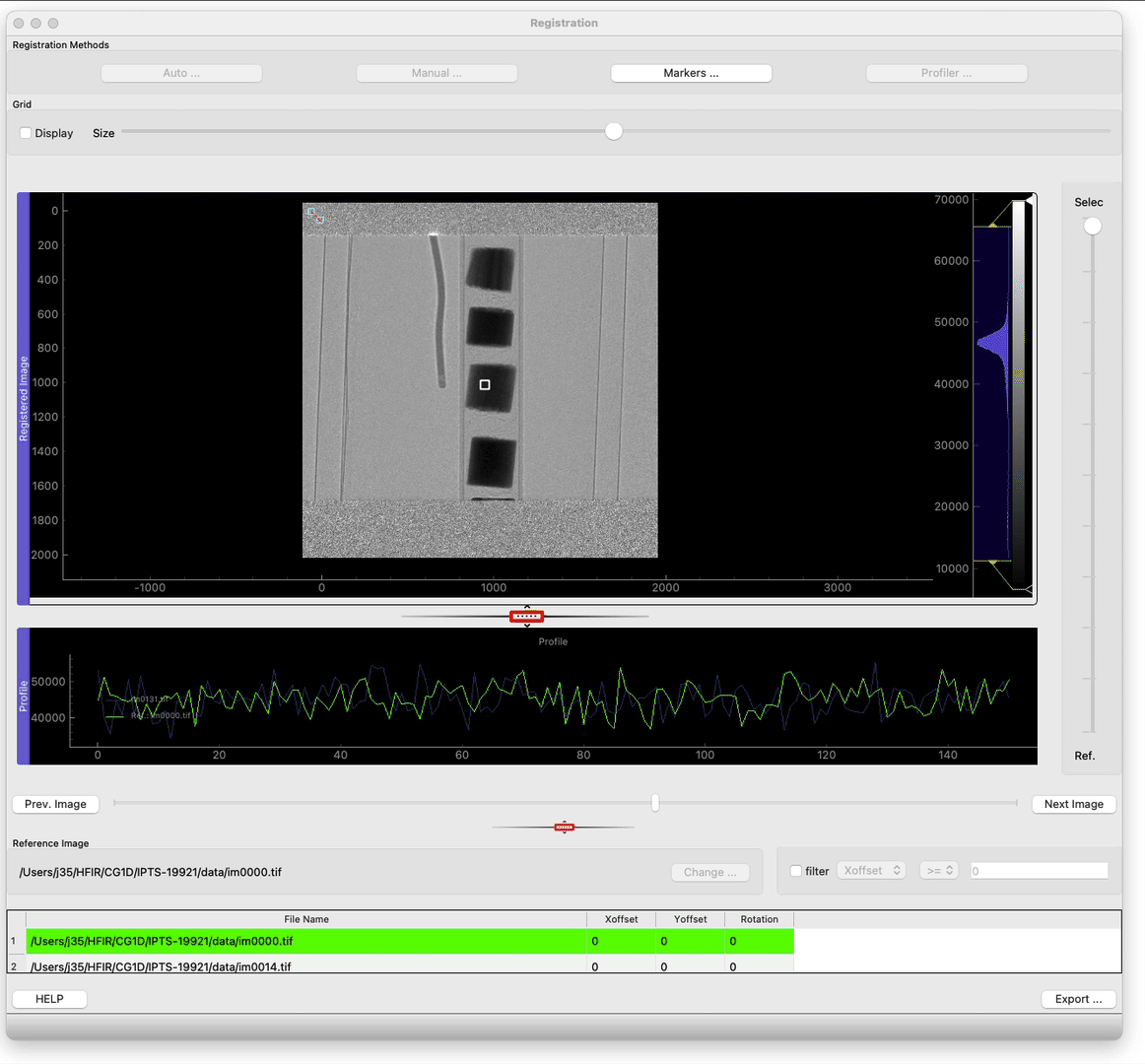Click the red splitter handle below the image view
The width and height of the screenshot is (1145, 1064).
pyautogui.click(x=526, y=617)
